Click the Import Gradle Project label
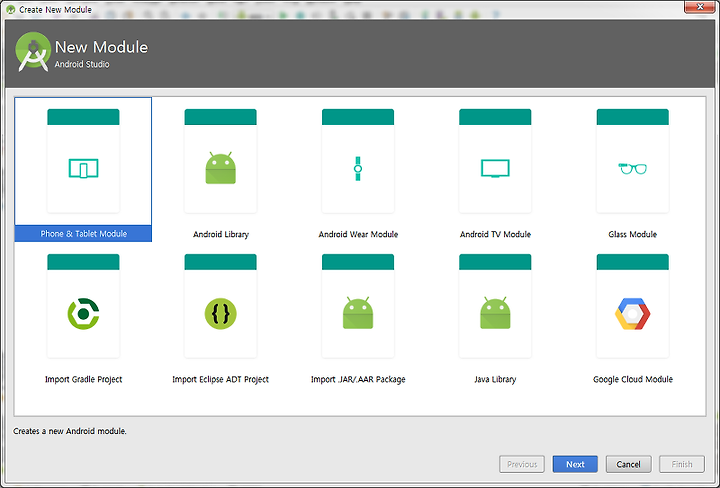The width and height of the screenshot is (720, 488). click(83, 379)
